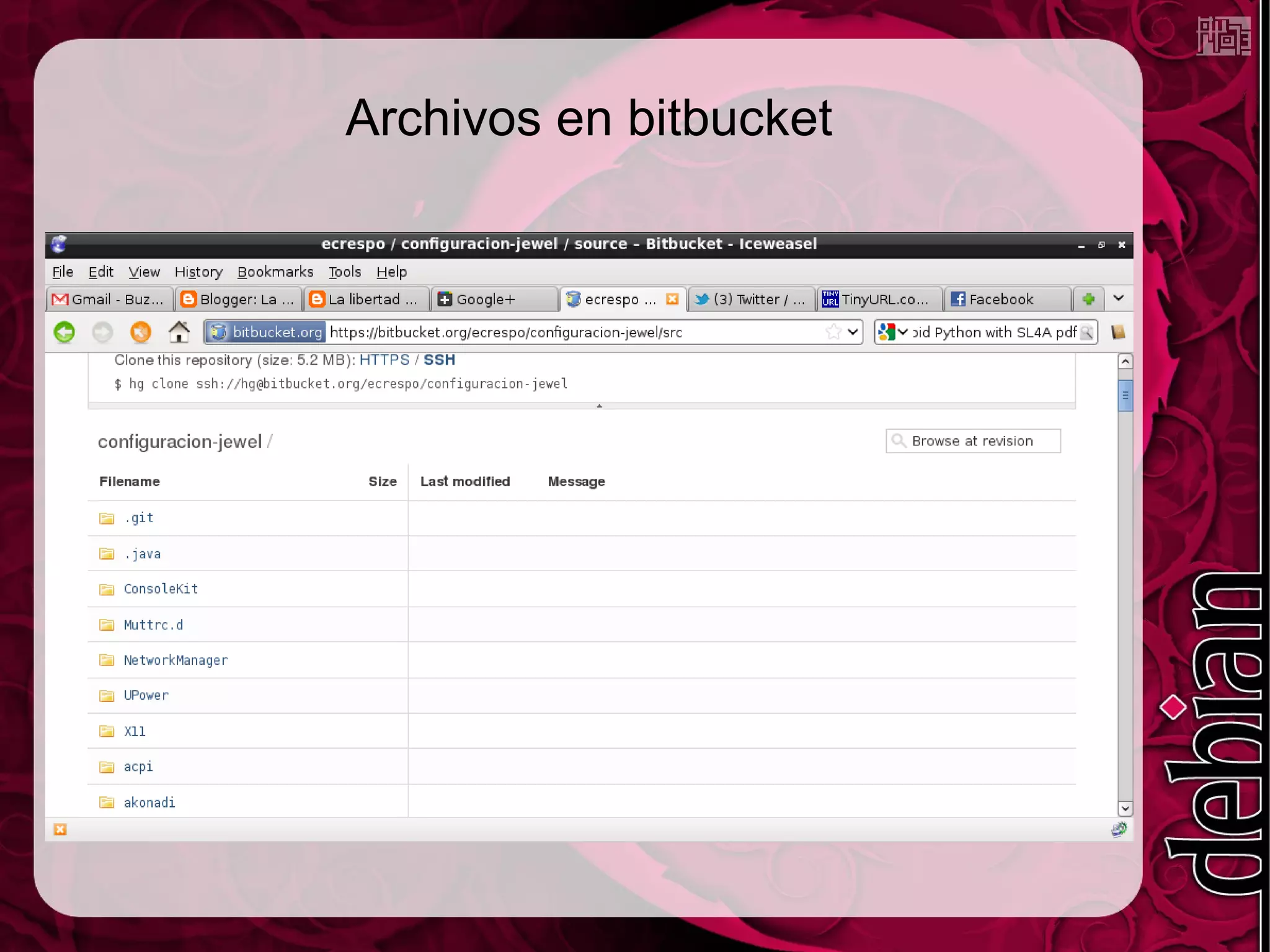Click the folder icon beside NetworkManager

107,660
